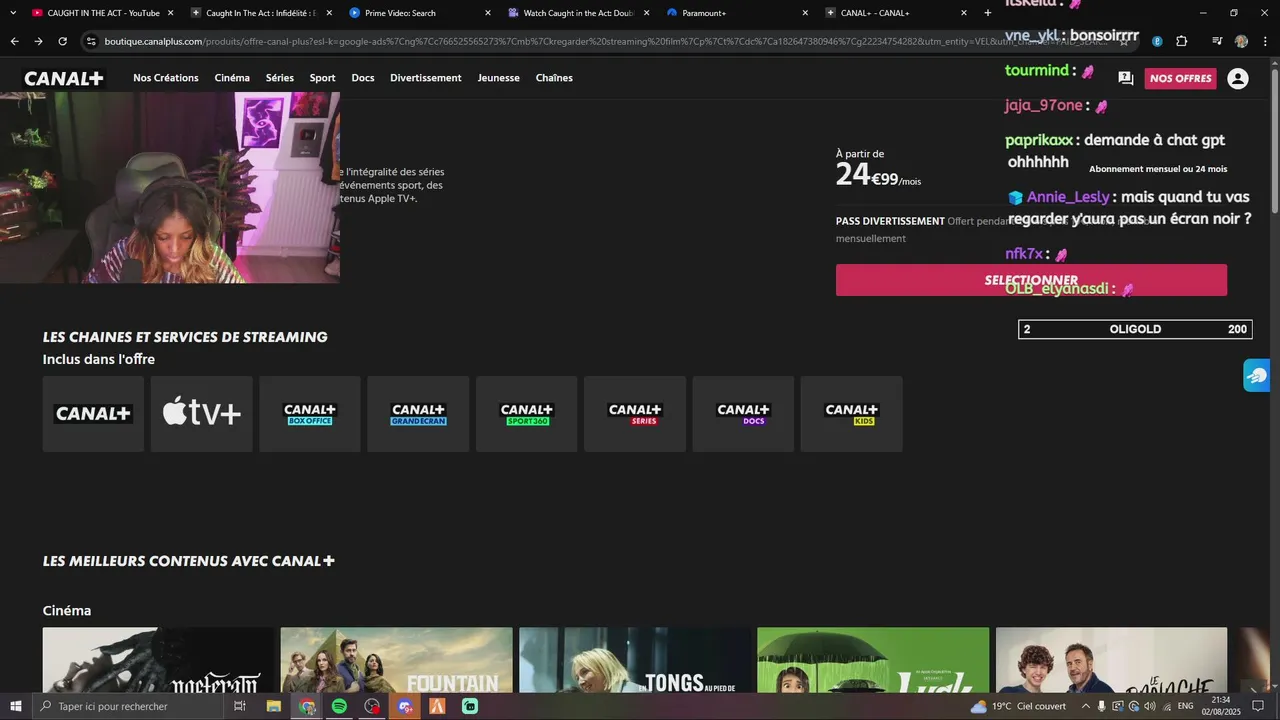Click the CANAL+ logo in the header

64,78
